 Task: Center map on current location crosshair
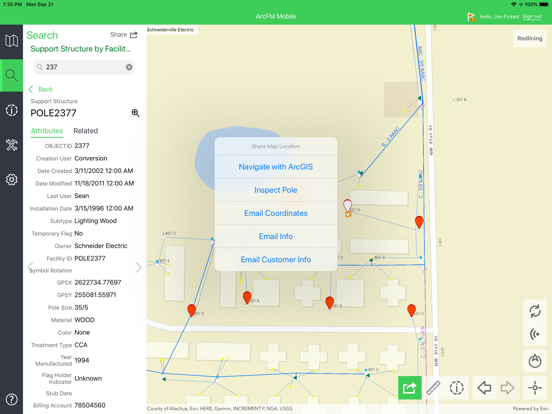[535, 388]
